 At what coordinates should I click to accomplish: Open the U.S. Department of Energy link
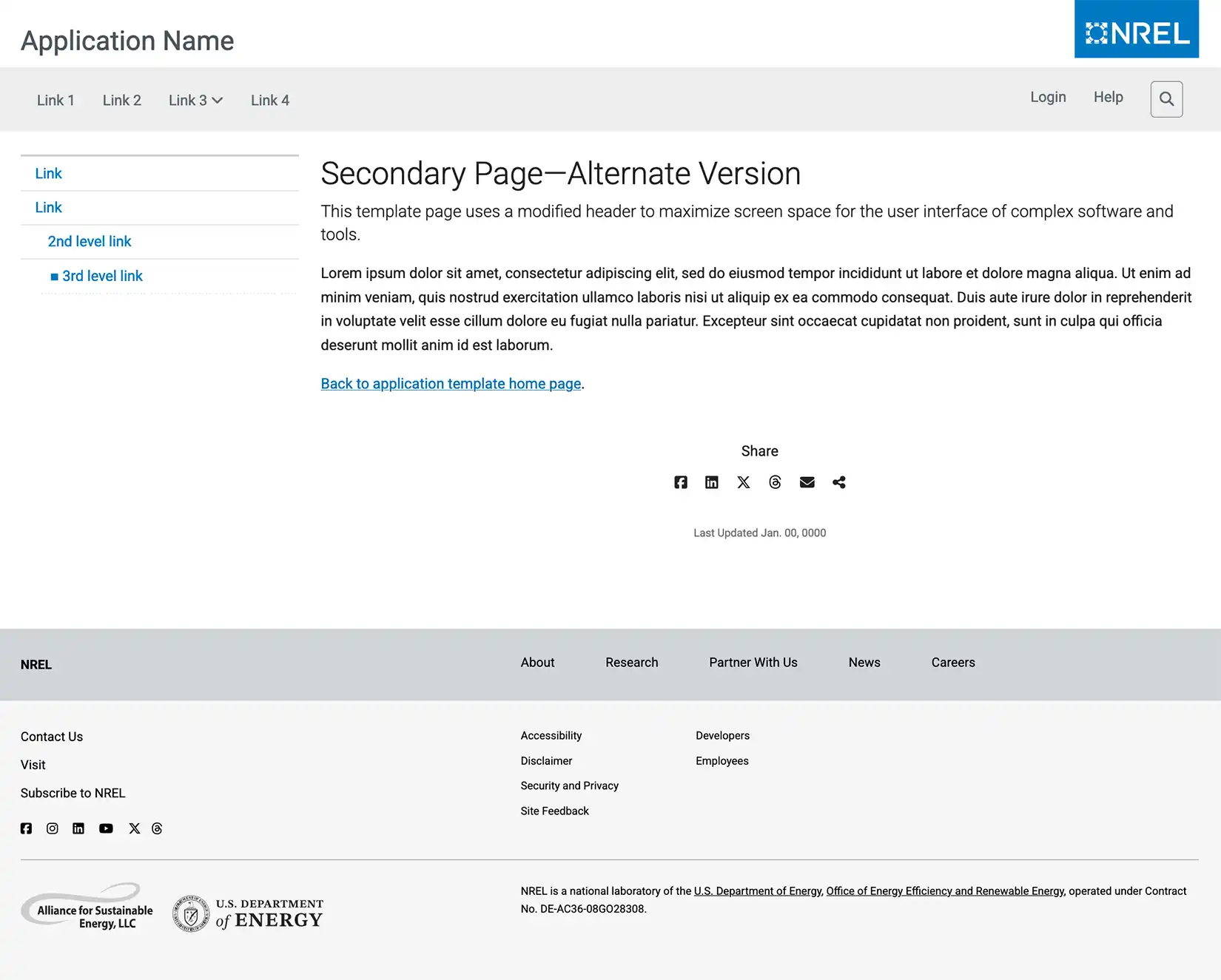click(757, 891)
